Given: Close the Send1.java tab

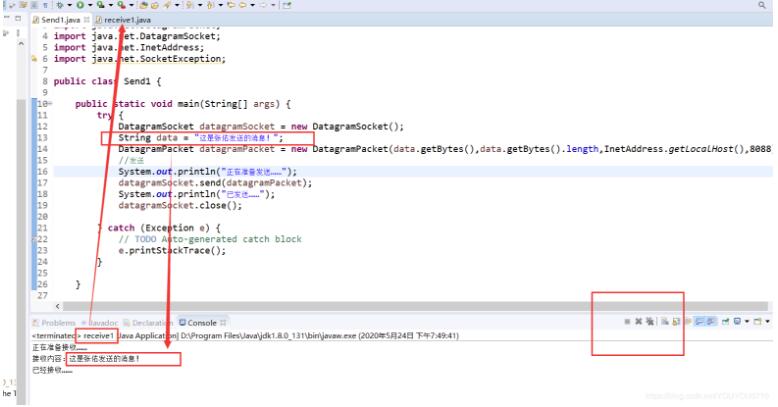Looking at the screenshot, I should [x=86, y=20].
